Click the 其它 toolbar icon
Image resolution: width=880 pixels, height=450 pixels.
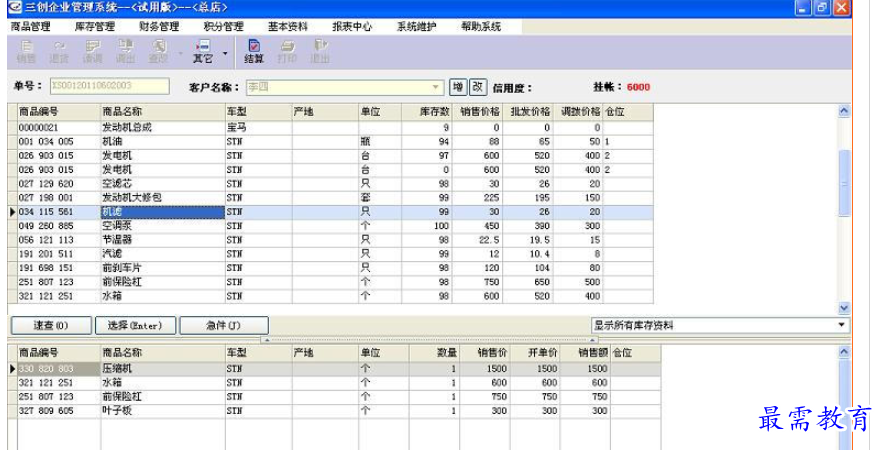tap(203, 52)
